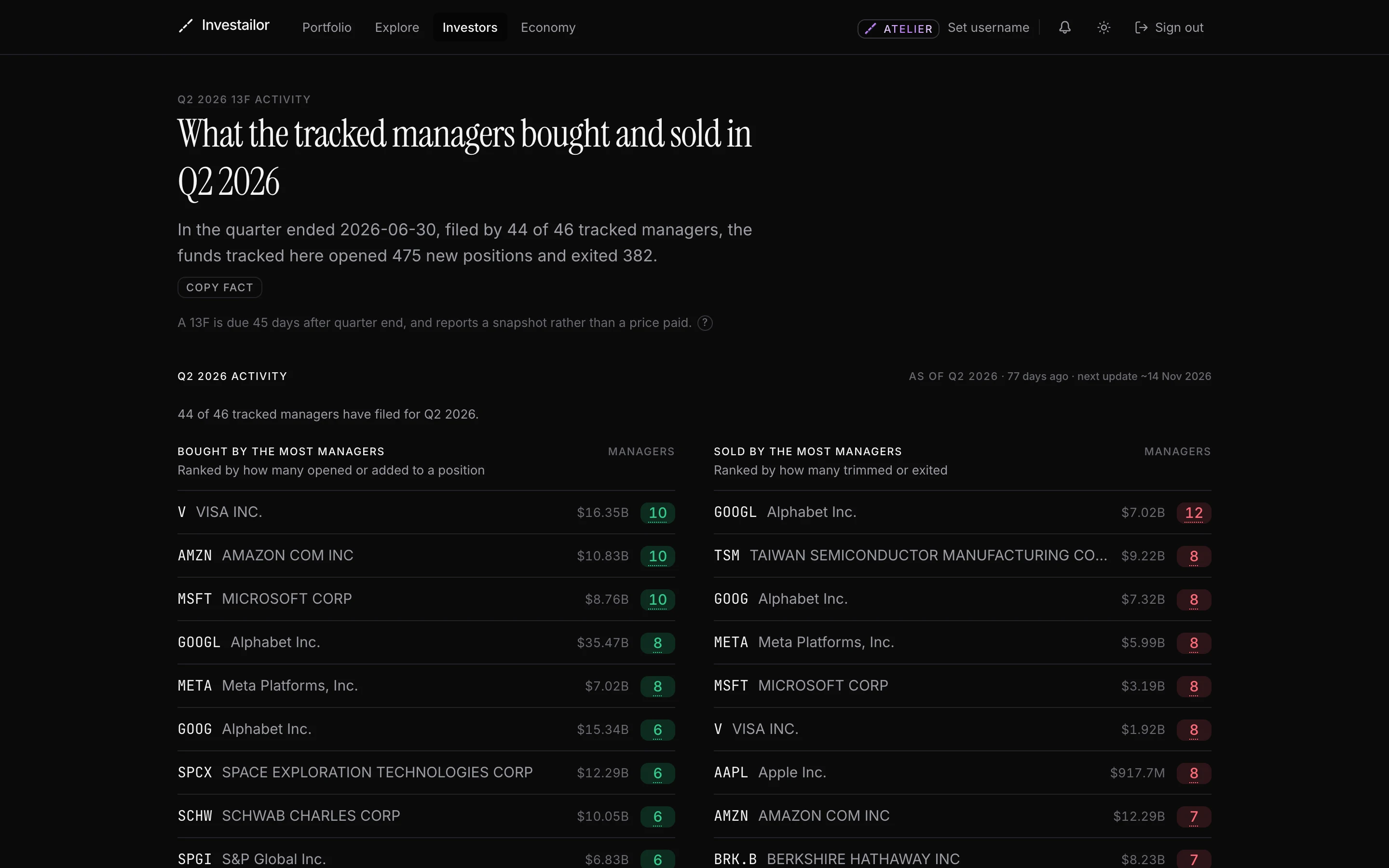Click next update ~14 Nov 2026 text
This screenshot has height=868, width=1389.
coord(1144,377)
